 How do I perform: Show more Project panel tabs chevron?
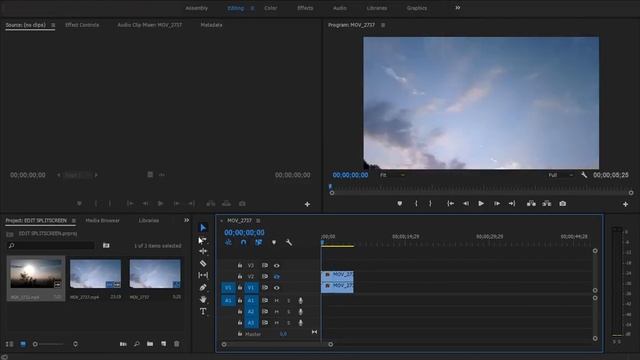(x=187, y=220)
